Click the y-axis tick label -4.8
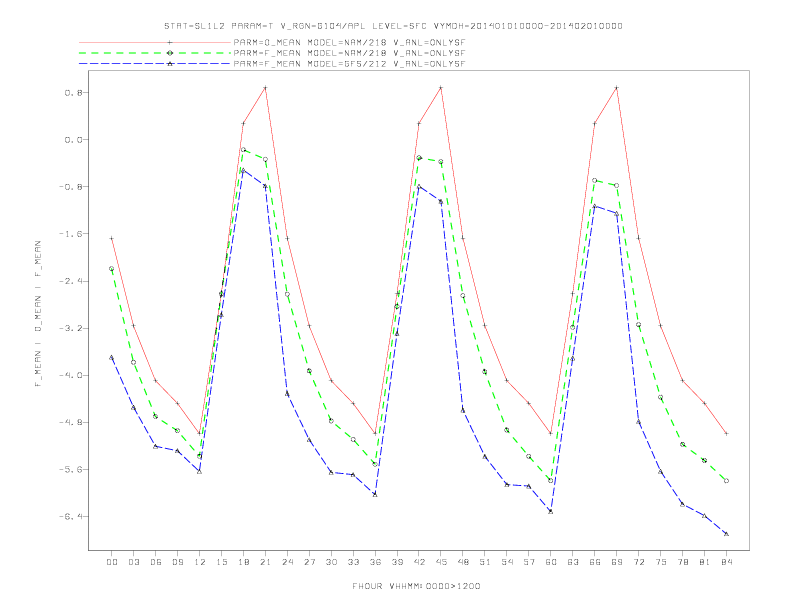 [70, 422]
